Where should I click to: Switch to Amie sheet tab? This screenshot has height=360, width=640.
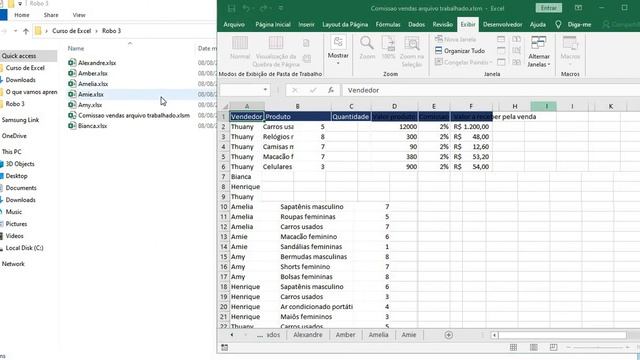click(409, 335)
